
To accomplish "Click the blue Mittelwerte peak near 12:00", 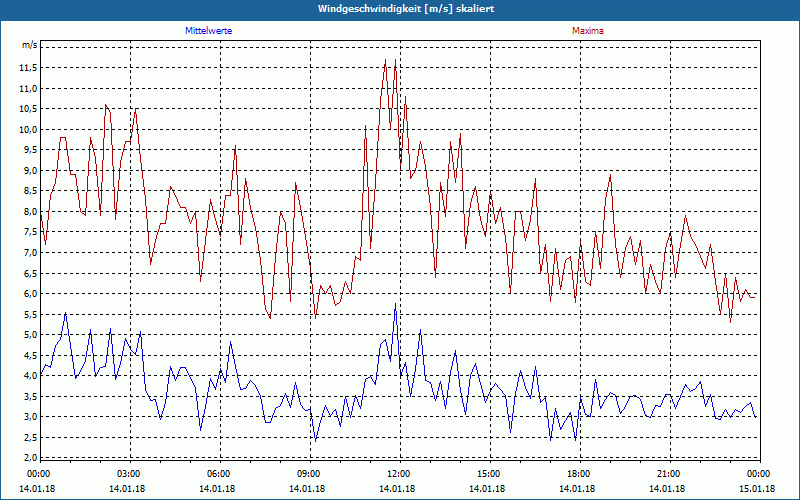I will pos(395,304).
